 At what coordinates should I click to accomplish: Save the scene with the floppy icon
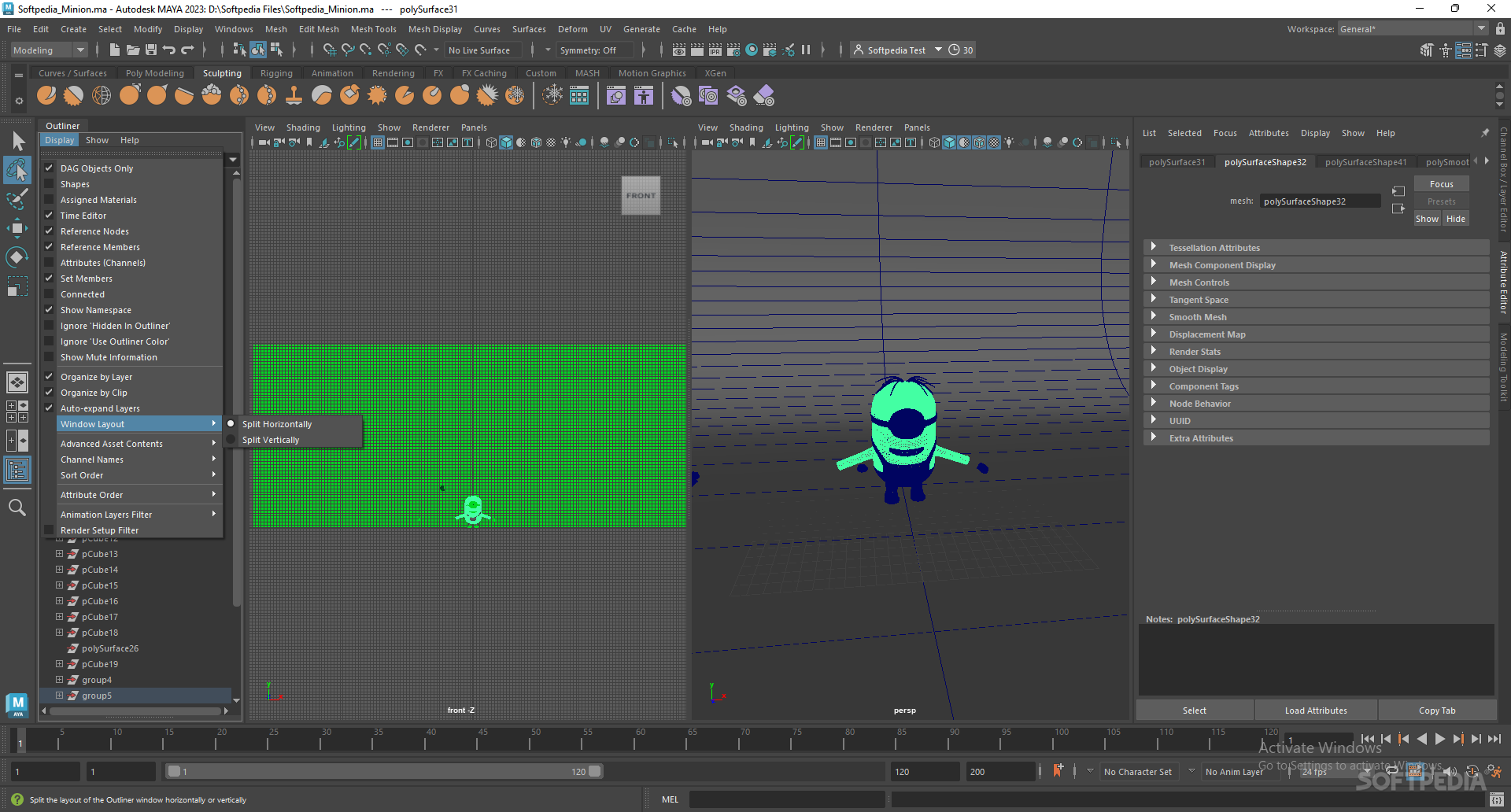pyautogui.click(x=150, y=50)
